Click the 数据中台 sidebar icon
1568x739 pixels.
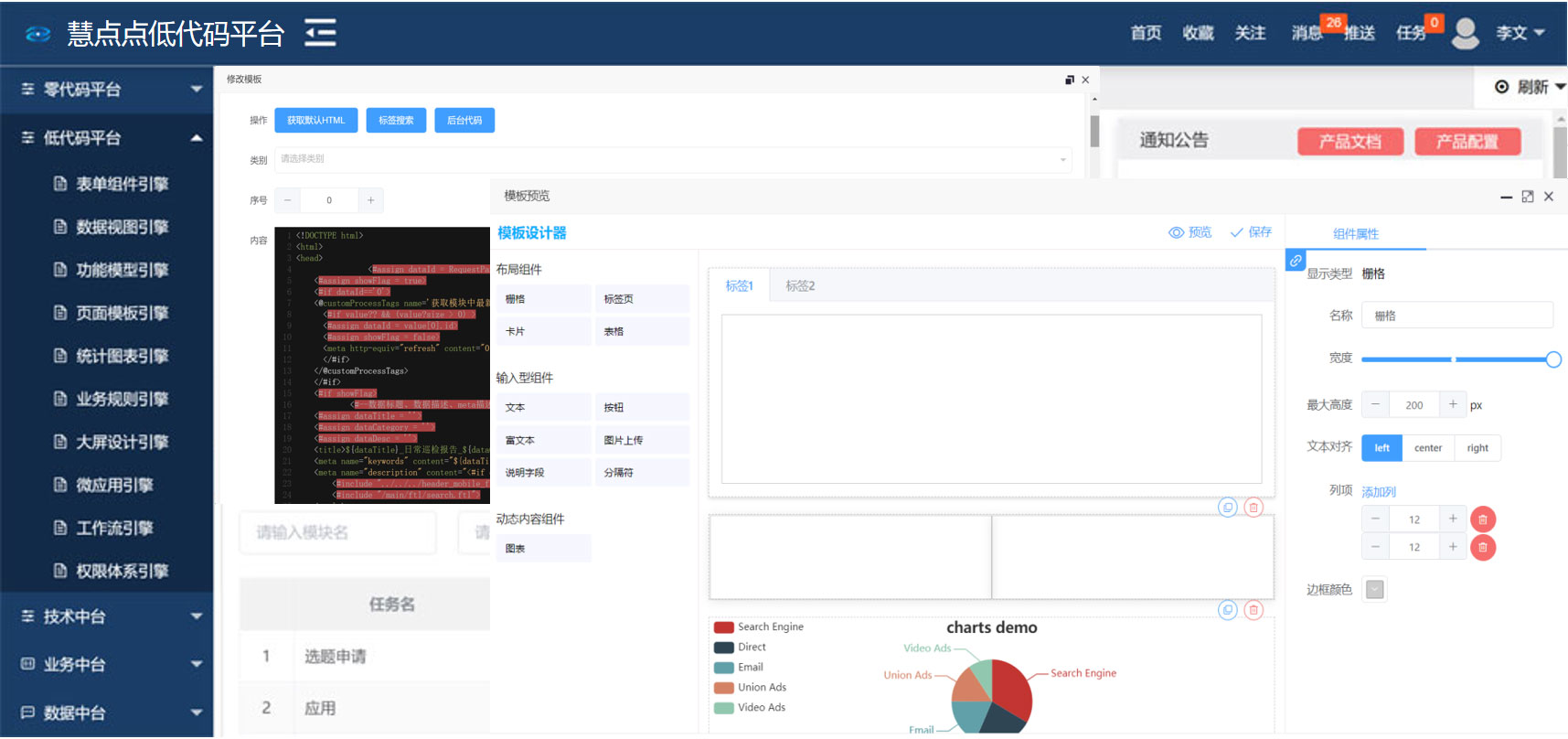click(27, 712)
